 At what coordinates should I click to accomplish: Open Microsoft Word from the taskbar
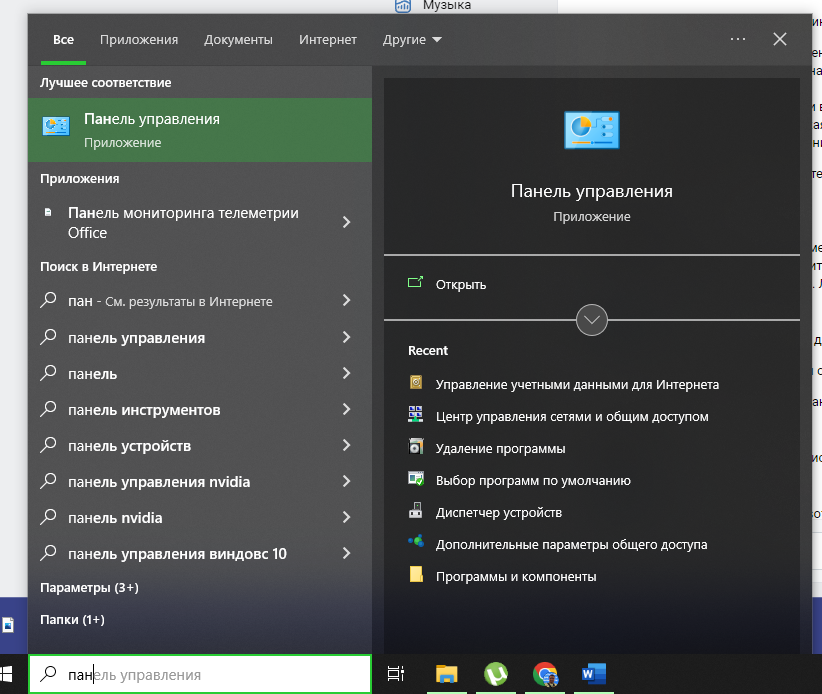[593, 674]
